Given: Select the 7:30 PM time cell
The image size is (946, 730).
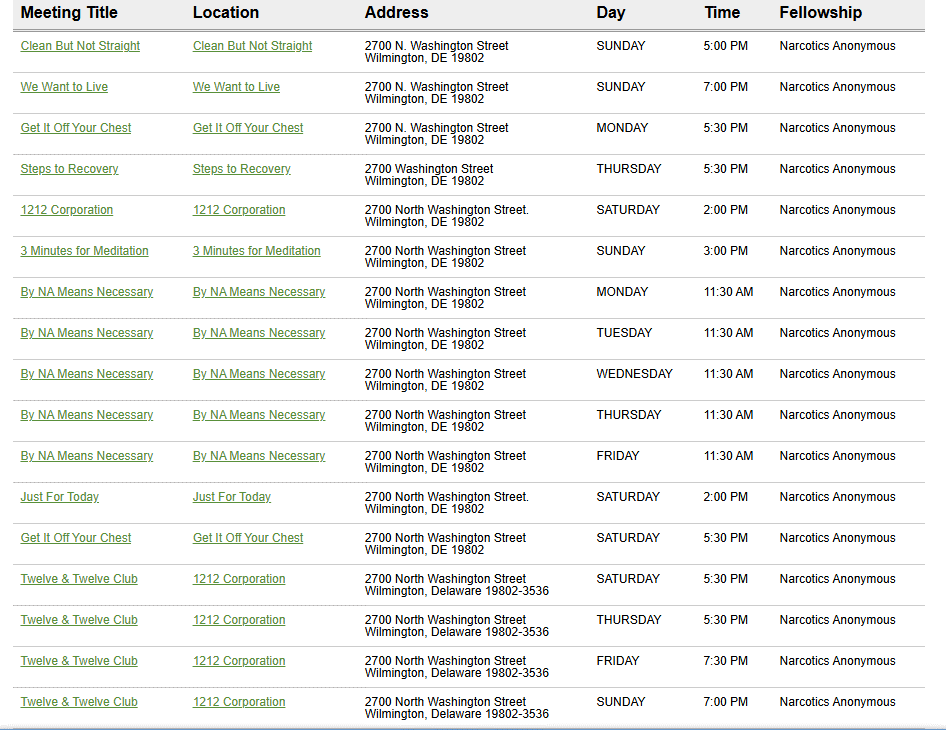Looking at the screenshot, I should pos(725,661).
